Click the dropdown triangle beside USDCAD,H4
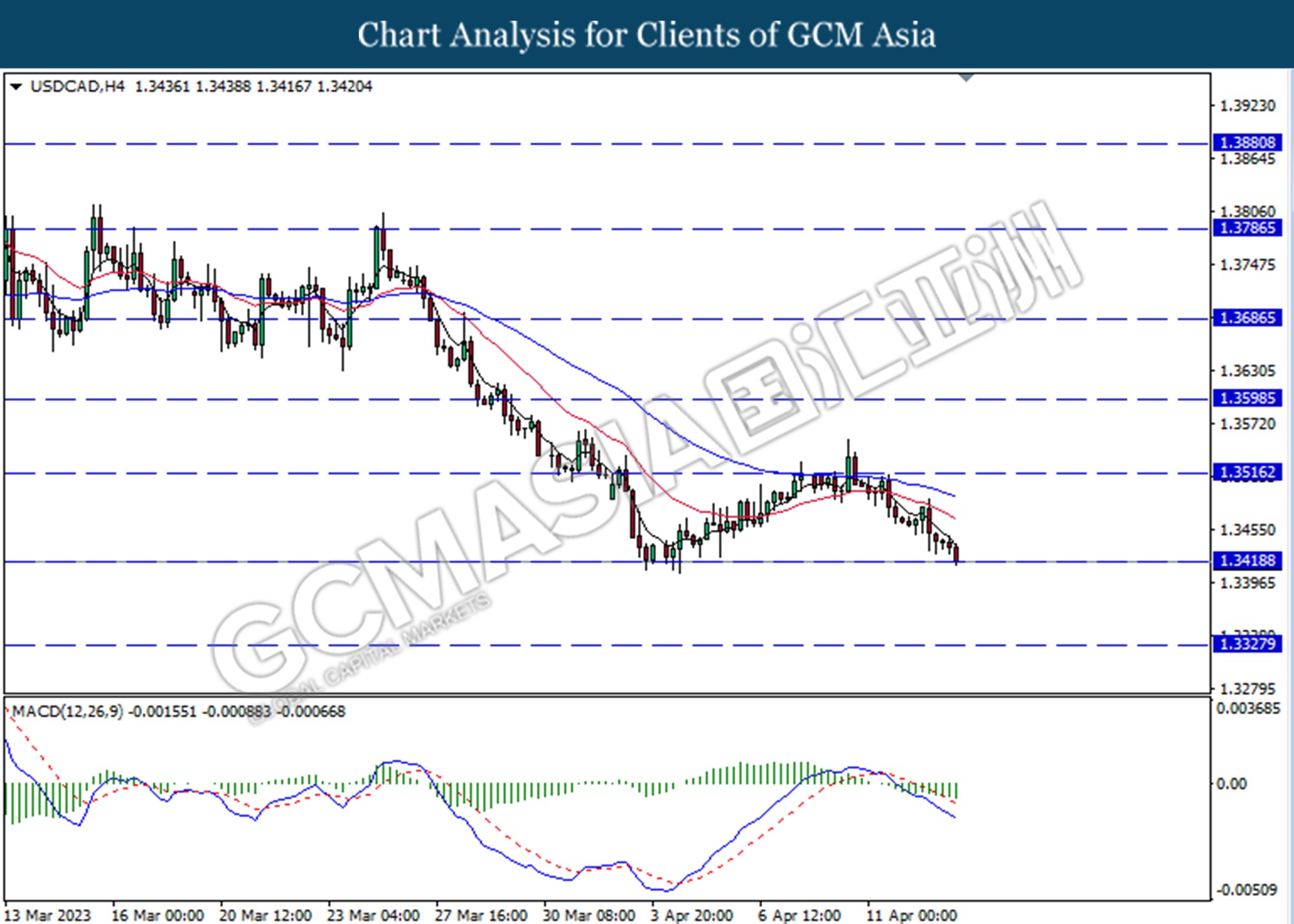 click(x=16, y=87)
